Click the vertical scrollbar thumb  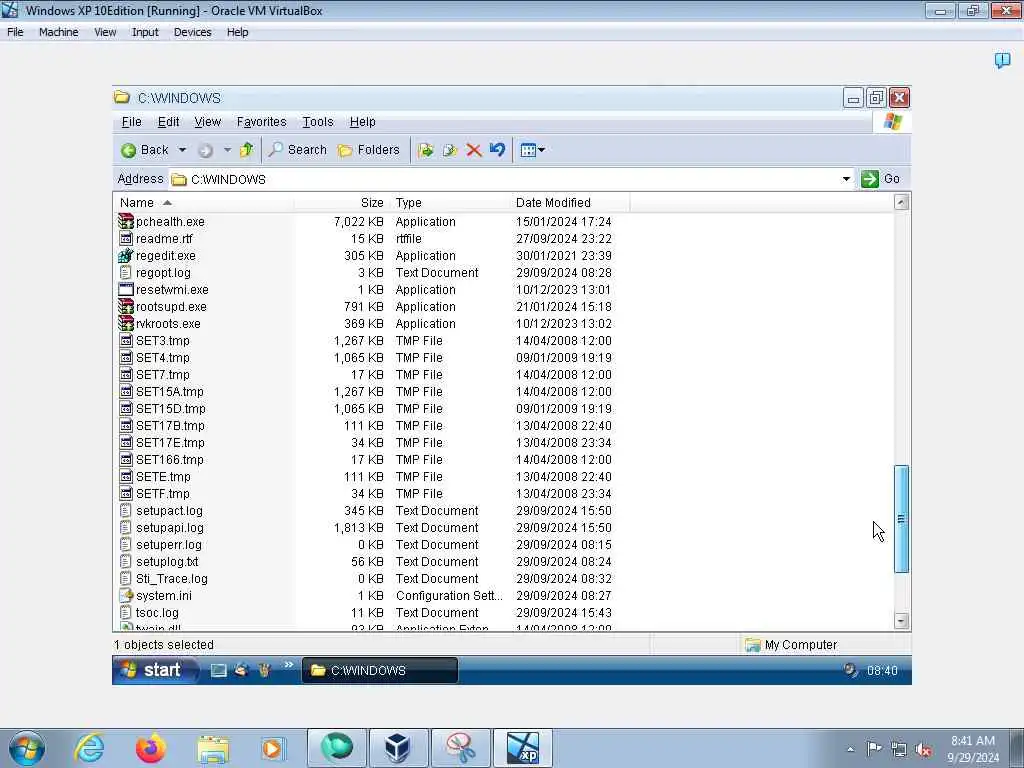(x=901, y=519)
